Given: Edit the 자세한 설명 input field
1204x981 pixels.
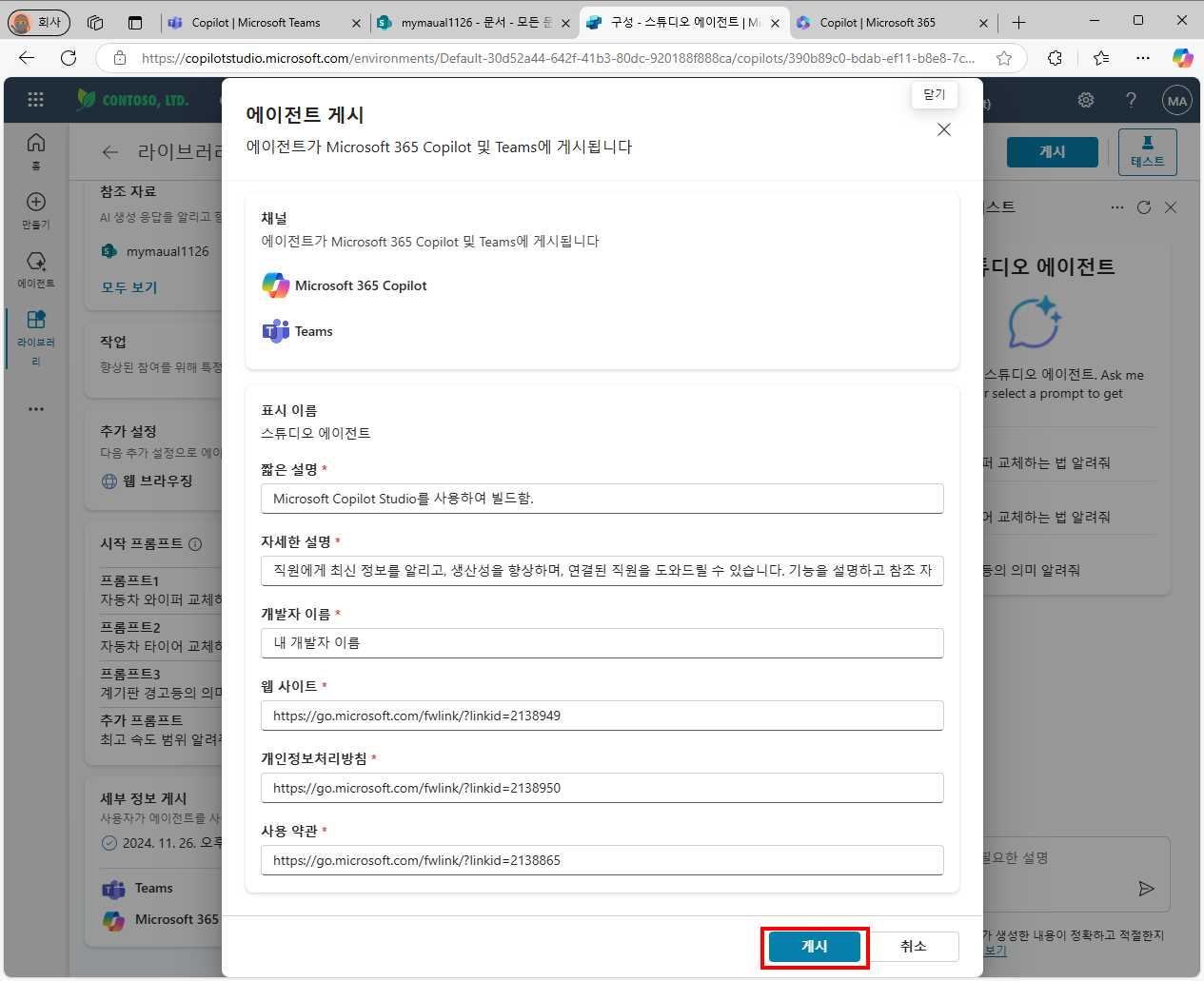Looking at the screenshot, I should tap(602, 571).
